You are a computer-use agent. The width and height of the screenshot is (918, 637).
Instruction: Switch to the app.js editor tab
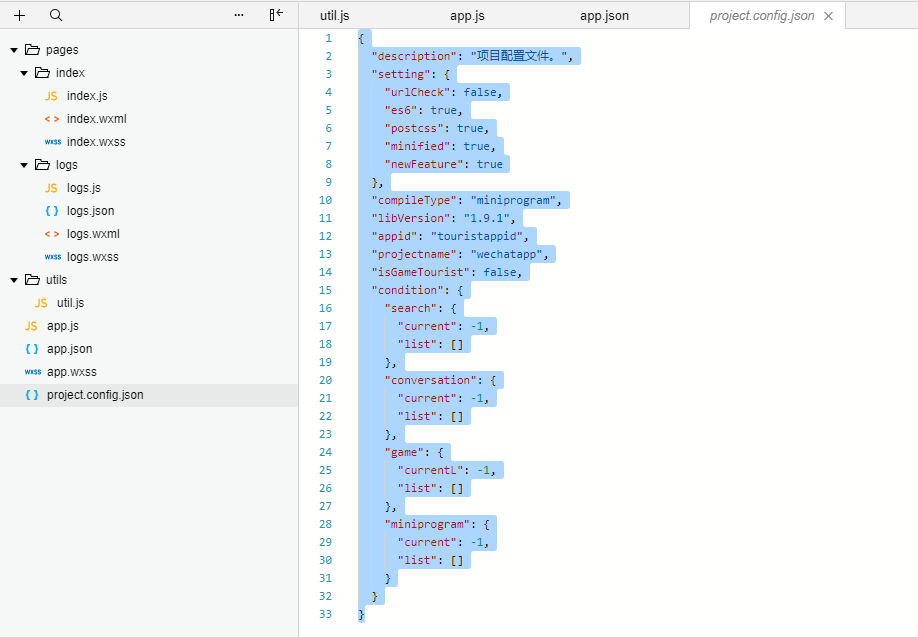point(467,16)
